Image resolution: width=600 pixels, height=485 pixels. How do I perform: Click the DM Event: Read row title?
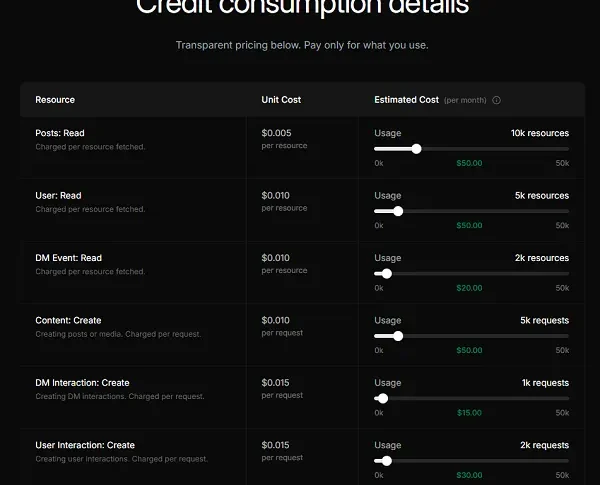click(x=69, y=258)
